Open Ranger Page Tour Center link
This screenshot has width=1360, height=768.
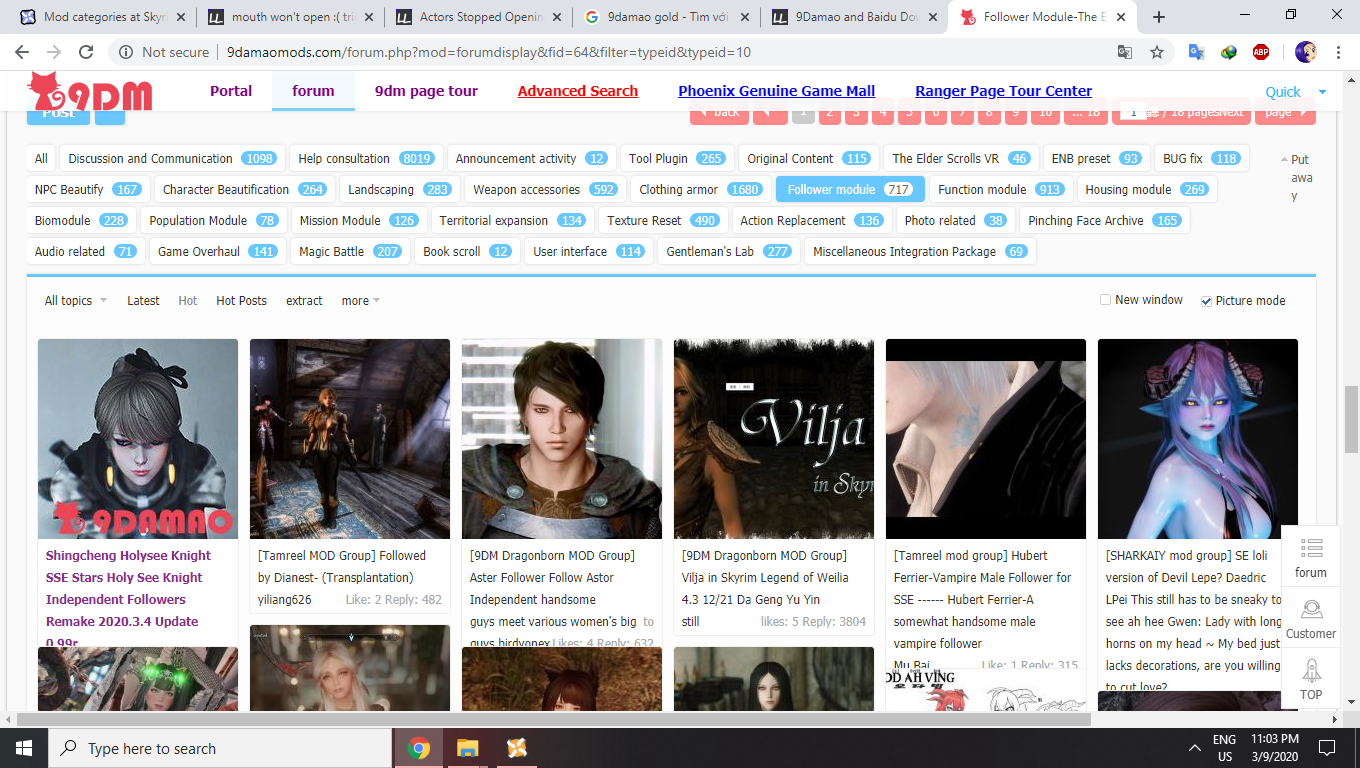point(1004,91)
